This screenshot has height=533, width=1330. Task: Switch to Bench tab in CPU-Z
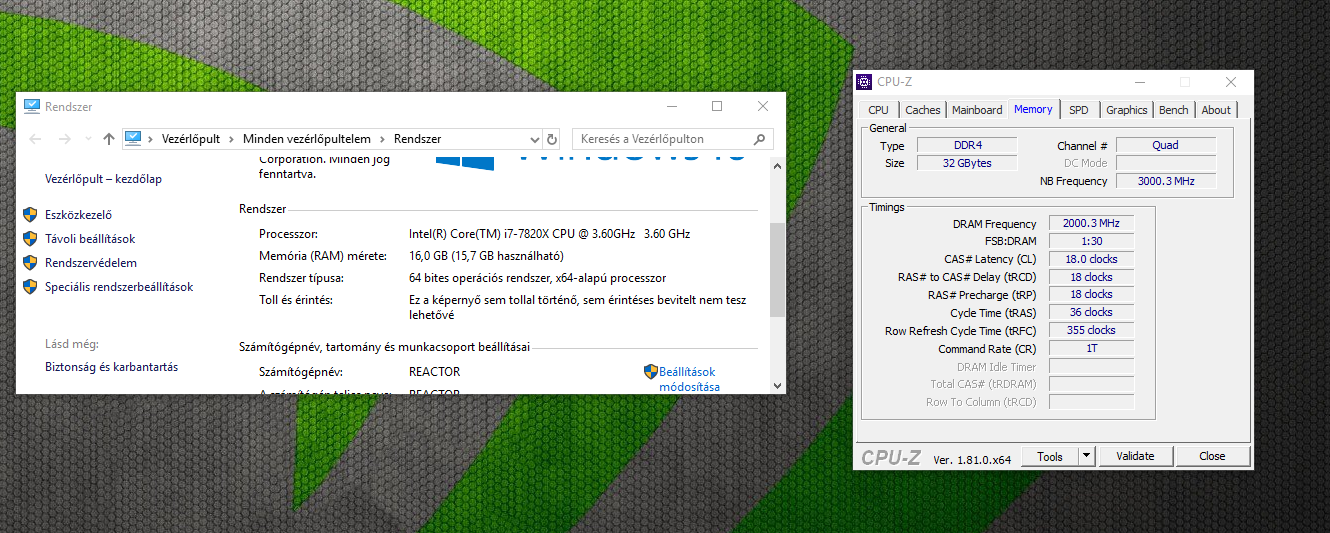[1174, 110]
